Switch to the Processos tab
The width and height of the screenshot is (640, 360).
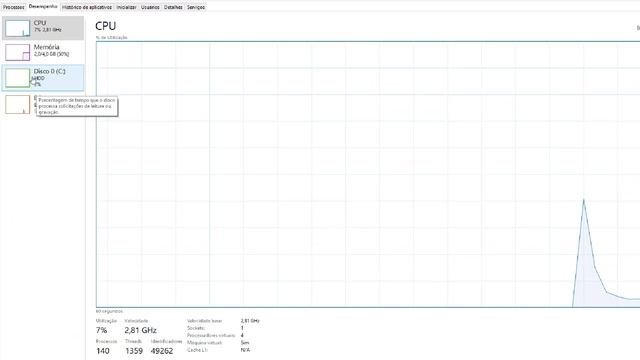click(x=13, y=7)
